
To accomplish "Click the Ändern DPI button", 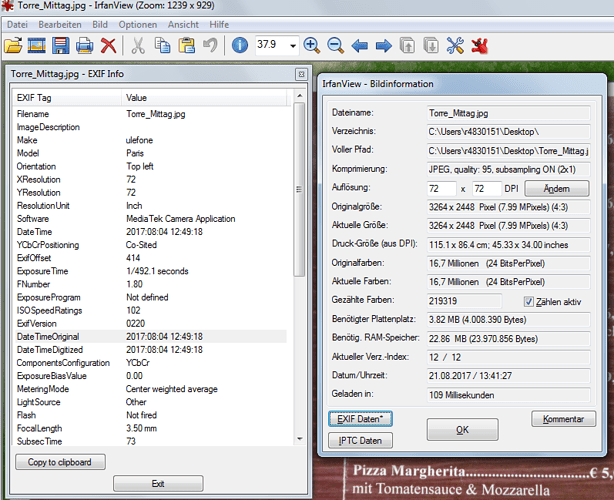I will tap(557, 189).
